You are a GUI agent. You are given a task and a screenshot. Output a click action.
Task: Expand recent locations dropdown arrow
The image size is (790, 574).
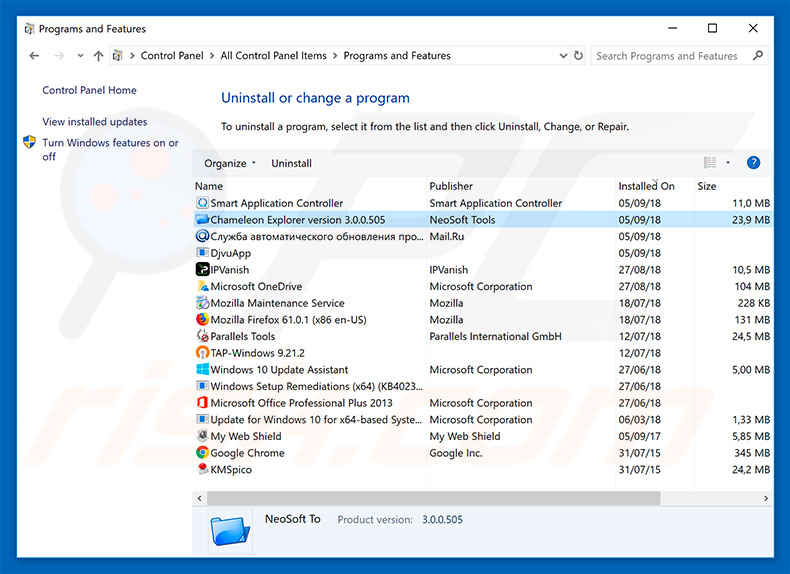point(79,56)
